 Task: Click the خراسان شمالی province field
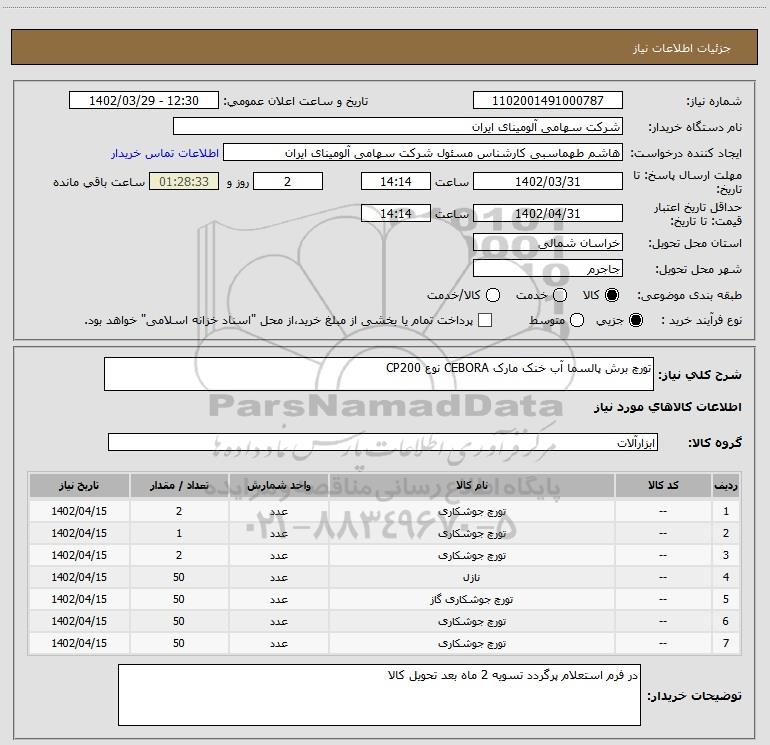click(547, 243)
